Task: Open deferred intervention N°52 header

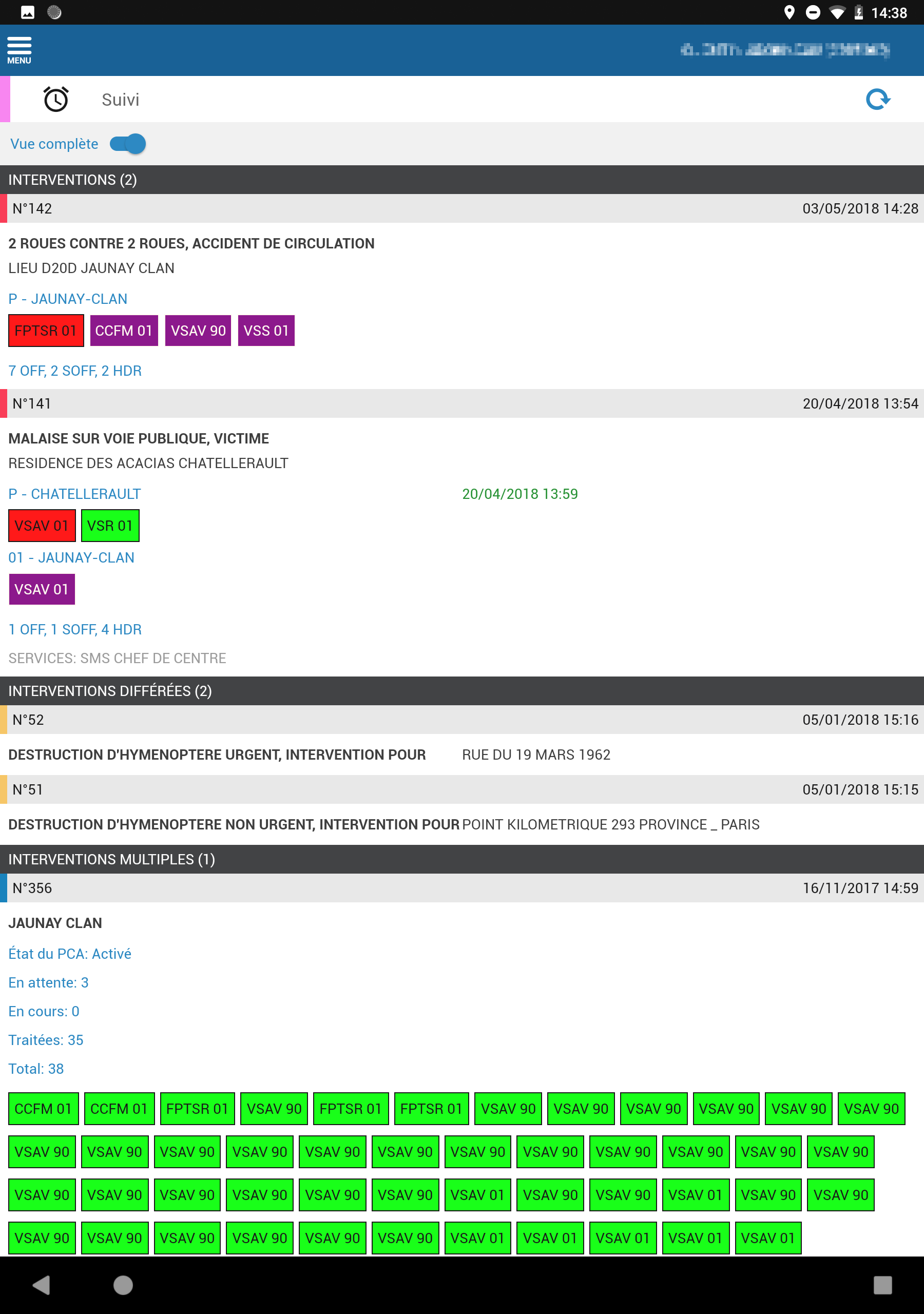Action: (x=462, y=720)
